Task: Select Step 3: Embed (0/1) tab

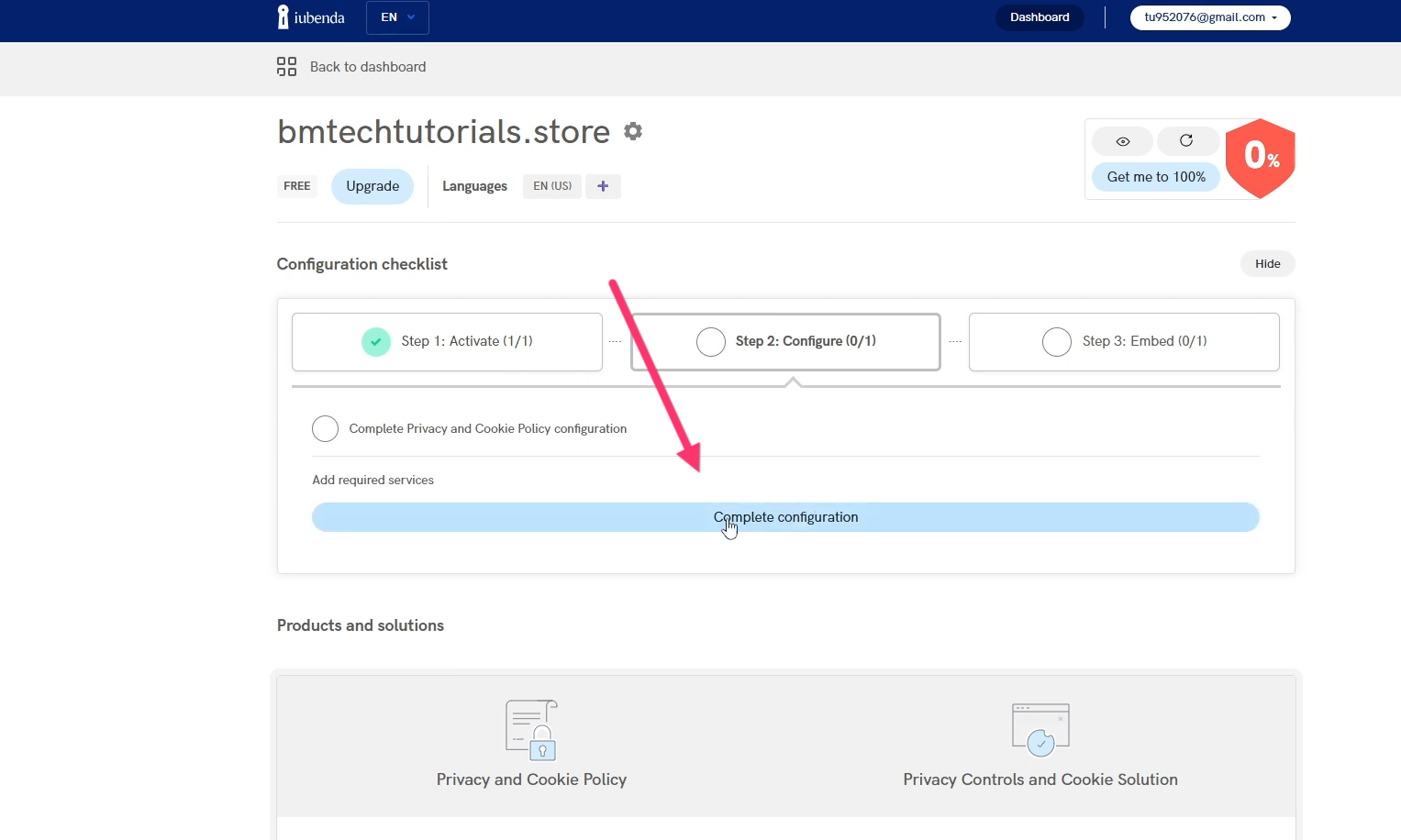Action: (x=1124, y=342)
